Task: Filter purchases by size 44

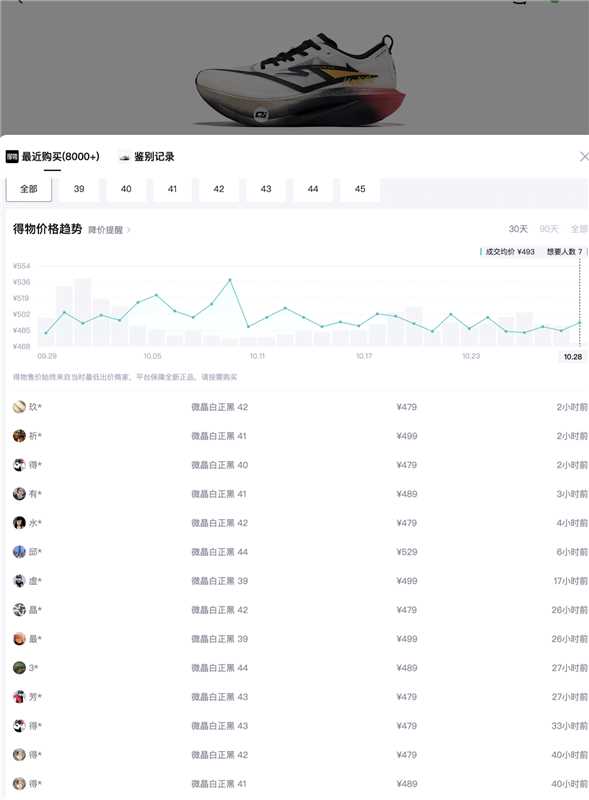Action: tap(313, 189)
